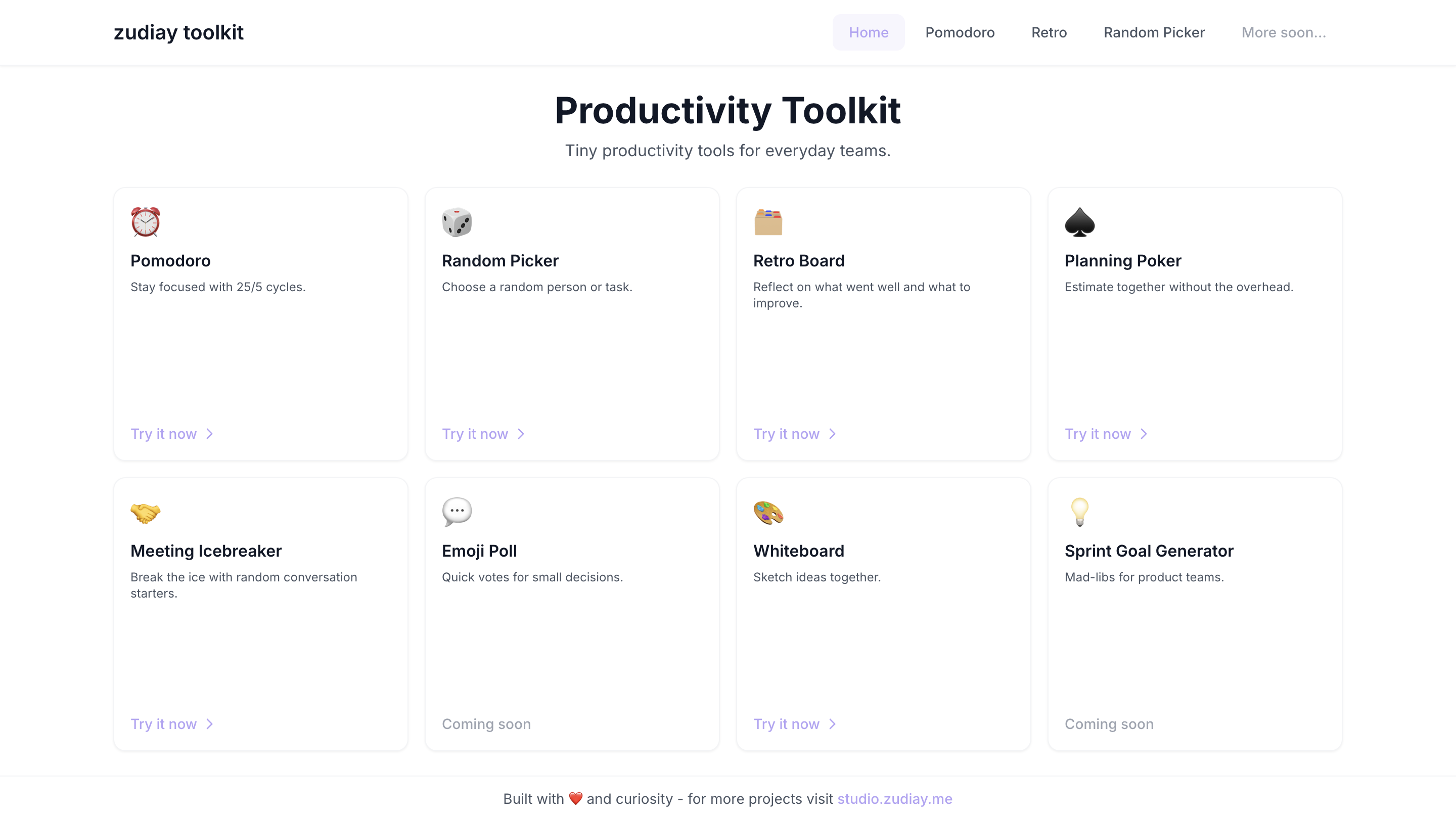This screenshot has width=1456, height=819.
Task: Click the dice icon on Random Picker card
Action: pos(457,221)
